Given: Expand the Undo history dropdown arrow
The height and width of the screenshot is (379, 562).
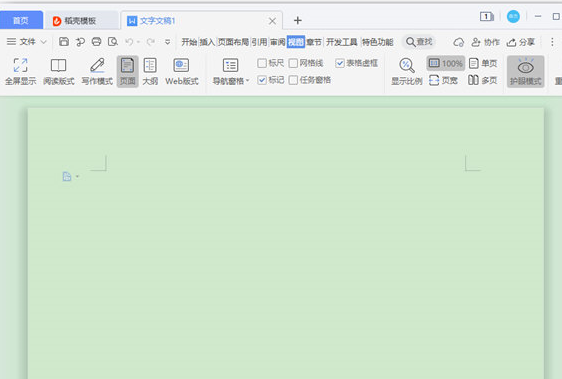Looking at the screenshot, I should click(138, 42).
